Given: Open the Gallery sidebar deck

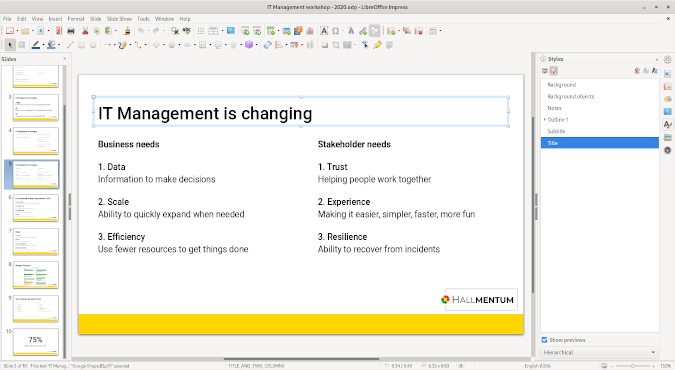Looking at the screenshot, I should (x=668, y=138).
